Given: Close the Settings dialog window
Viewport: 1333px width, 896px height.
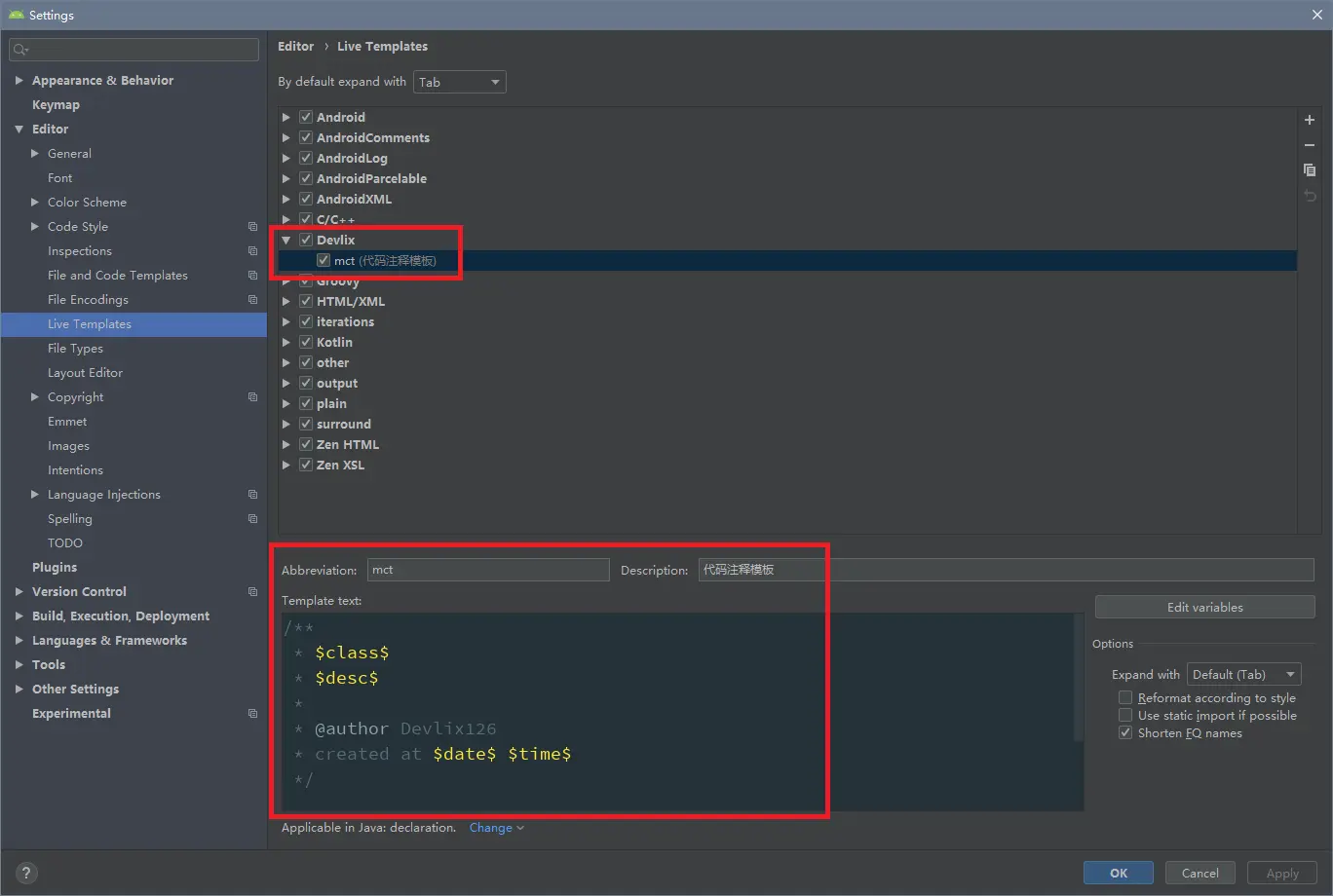Looking at the screenshot, I should point(1316,15).
